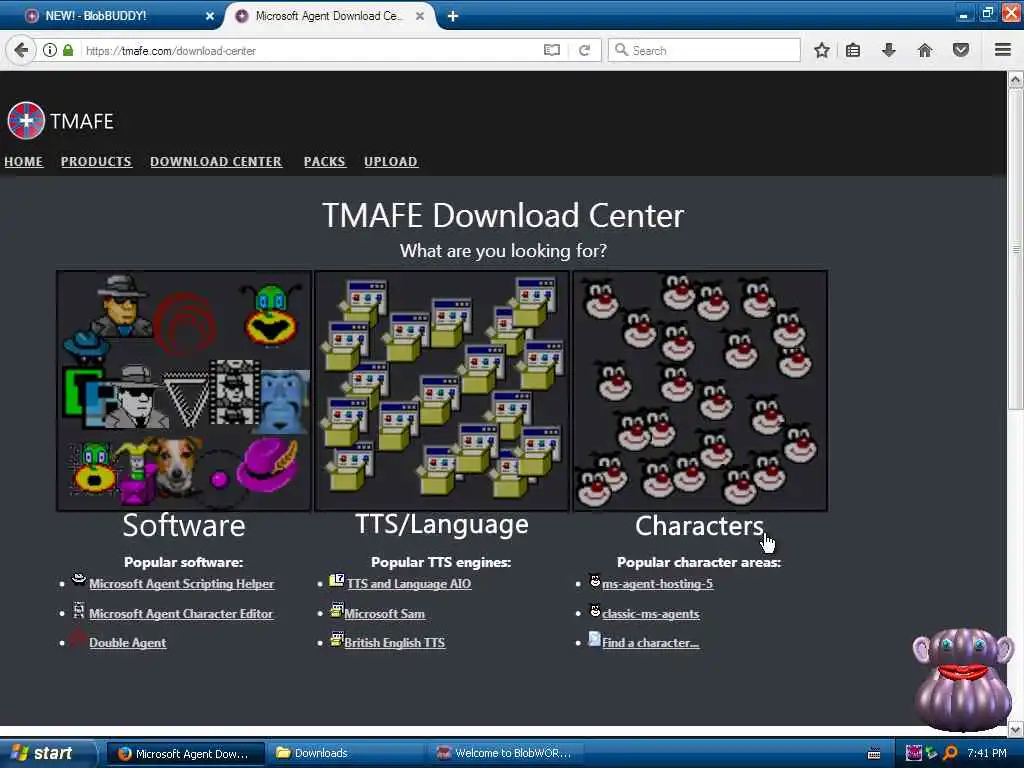Open a new tab with plus button
The image size is (1024, 768).
453,16
